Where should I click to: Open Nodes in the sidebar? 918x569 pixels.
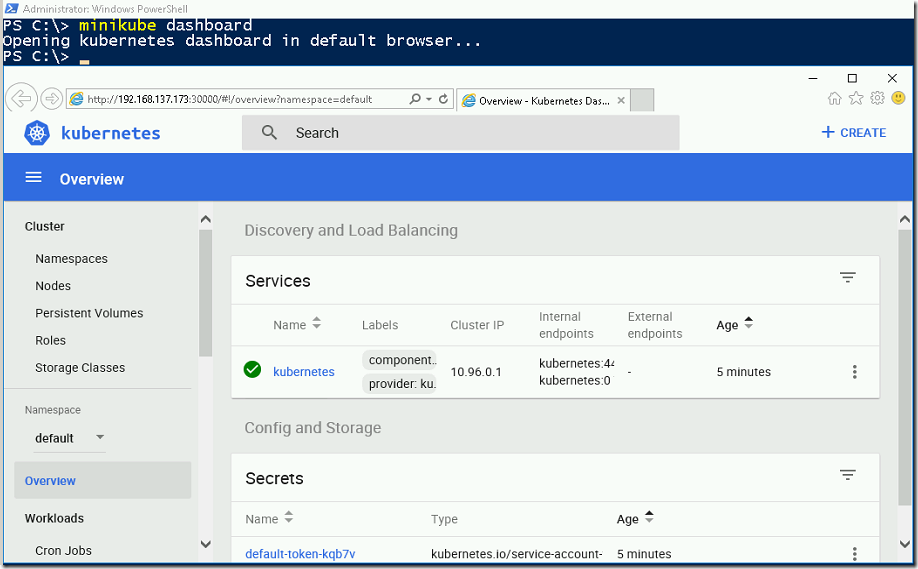[53, 286]
